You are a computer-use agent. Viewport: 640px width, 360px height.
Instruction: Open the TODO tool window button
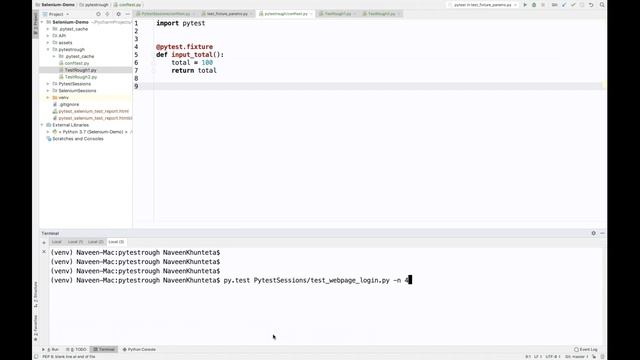(x=77, y=349)
